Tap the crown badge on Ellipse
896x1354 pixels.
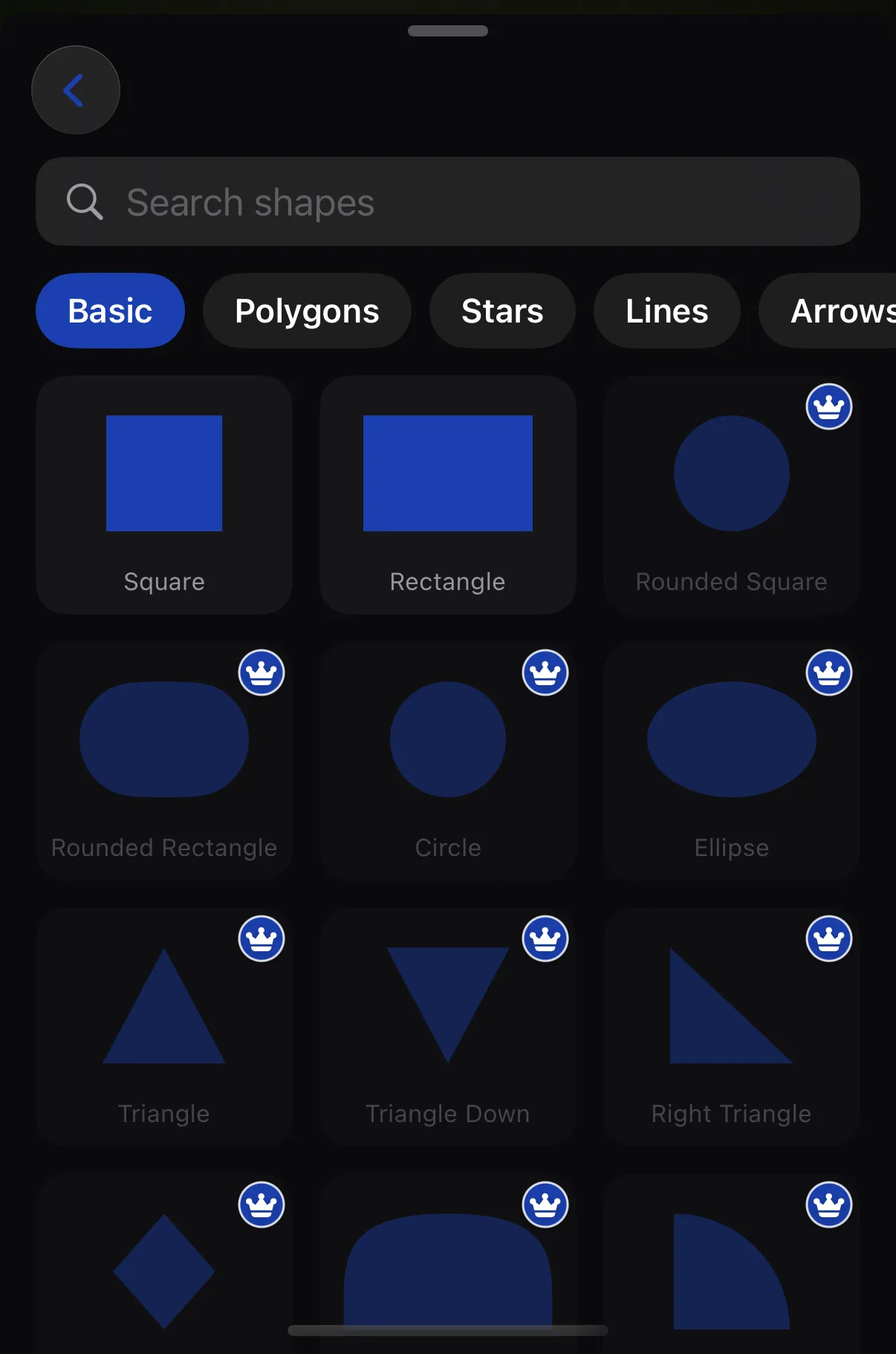click(x=829, y=673)
